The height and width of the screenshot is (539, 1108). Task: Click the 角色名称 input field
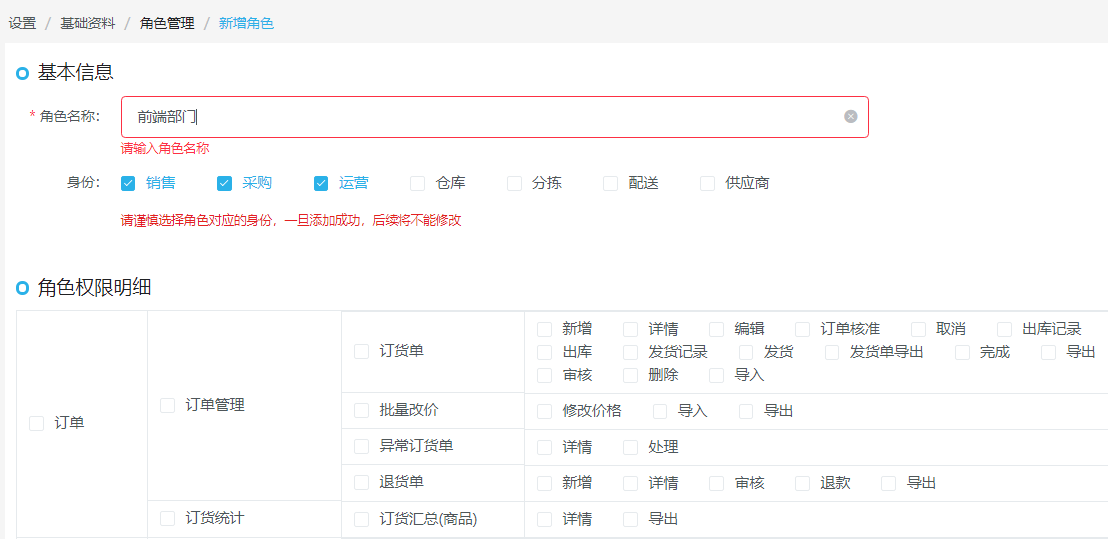(495, 117)
